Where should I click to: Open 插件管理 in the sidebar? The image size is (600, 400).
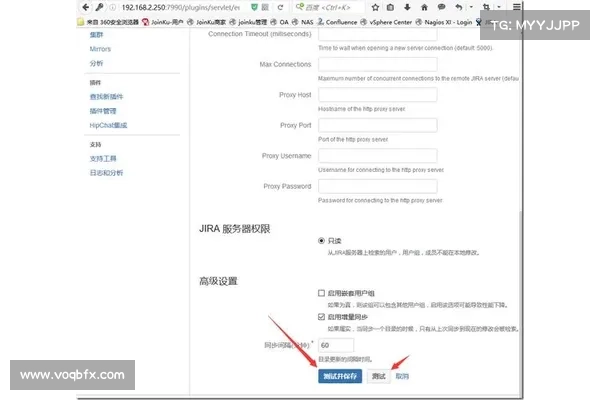(x=103, y=111)
